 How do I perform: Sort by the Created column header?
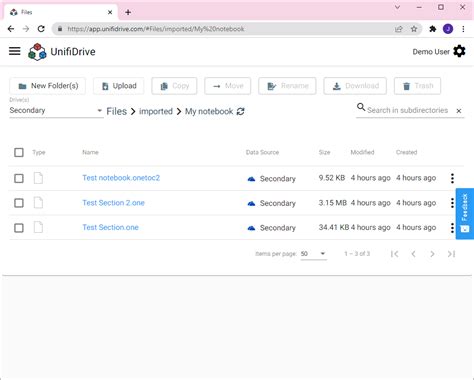tap(406, 152)
